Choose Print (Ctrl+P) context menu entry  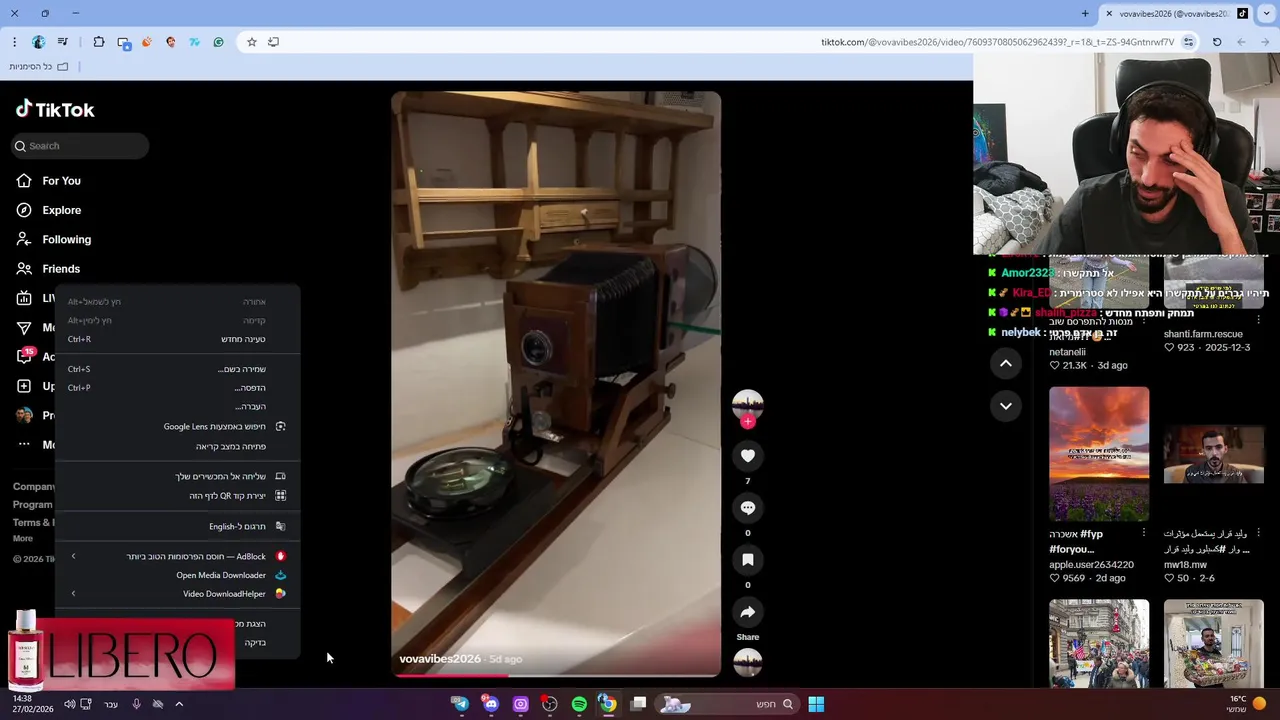coord(177,388)
